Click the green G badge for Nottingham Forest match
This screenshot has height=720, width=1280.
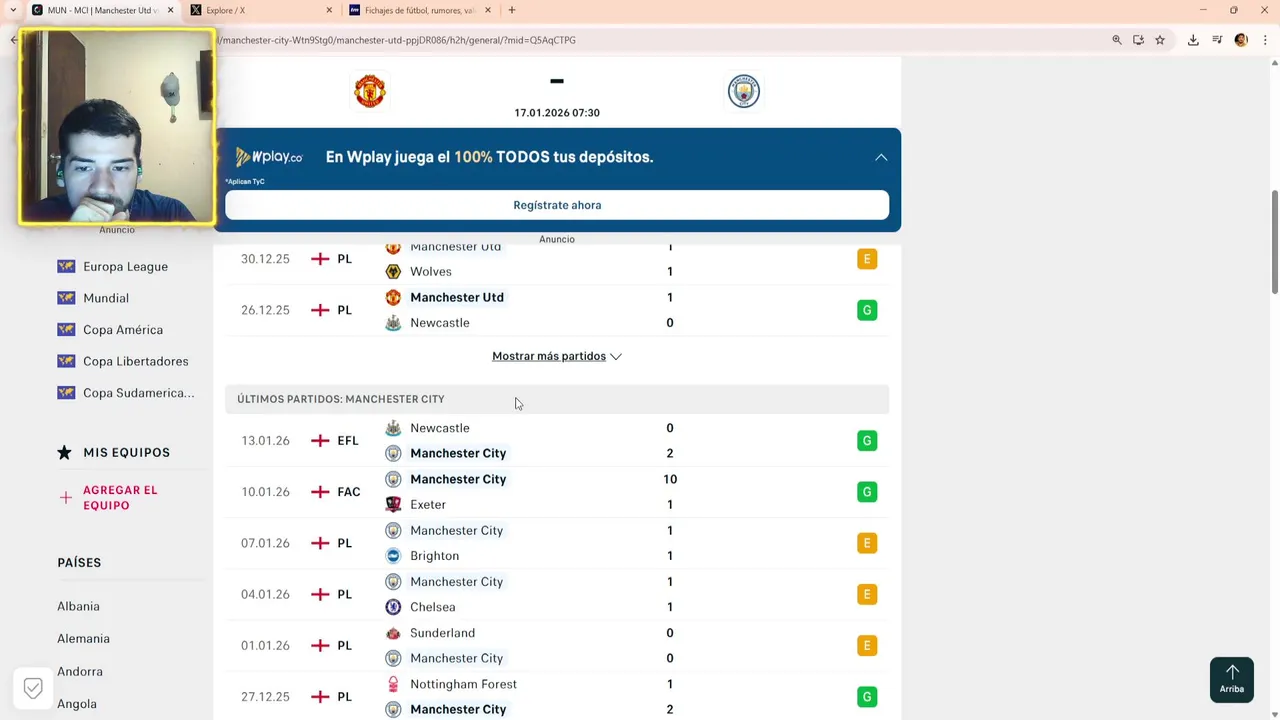point(867,697)
